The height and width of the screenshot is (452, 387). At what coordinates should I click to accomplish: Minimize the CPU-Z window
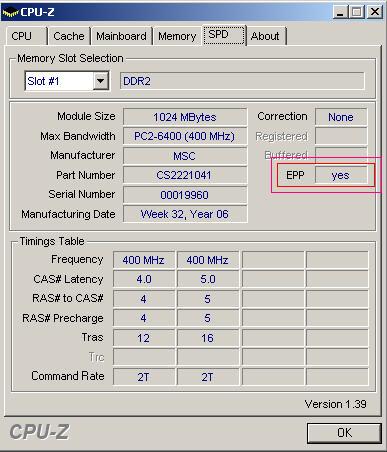340,13
